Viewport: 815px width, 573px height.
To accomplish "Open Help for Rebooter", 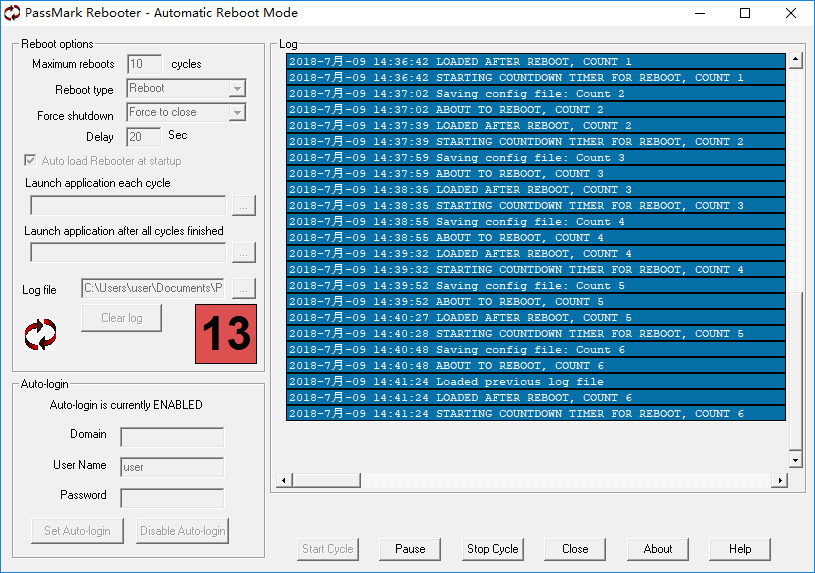I will pyautogui.click(x=739, y=549).
